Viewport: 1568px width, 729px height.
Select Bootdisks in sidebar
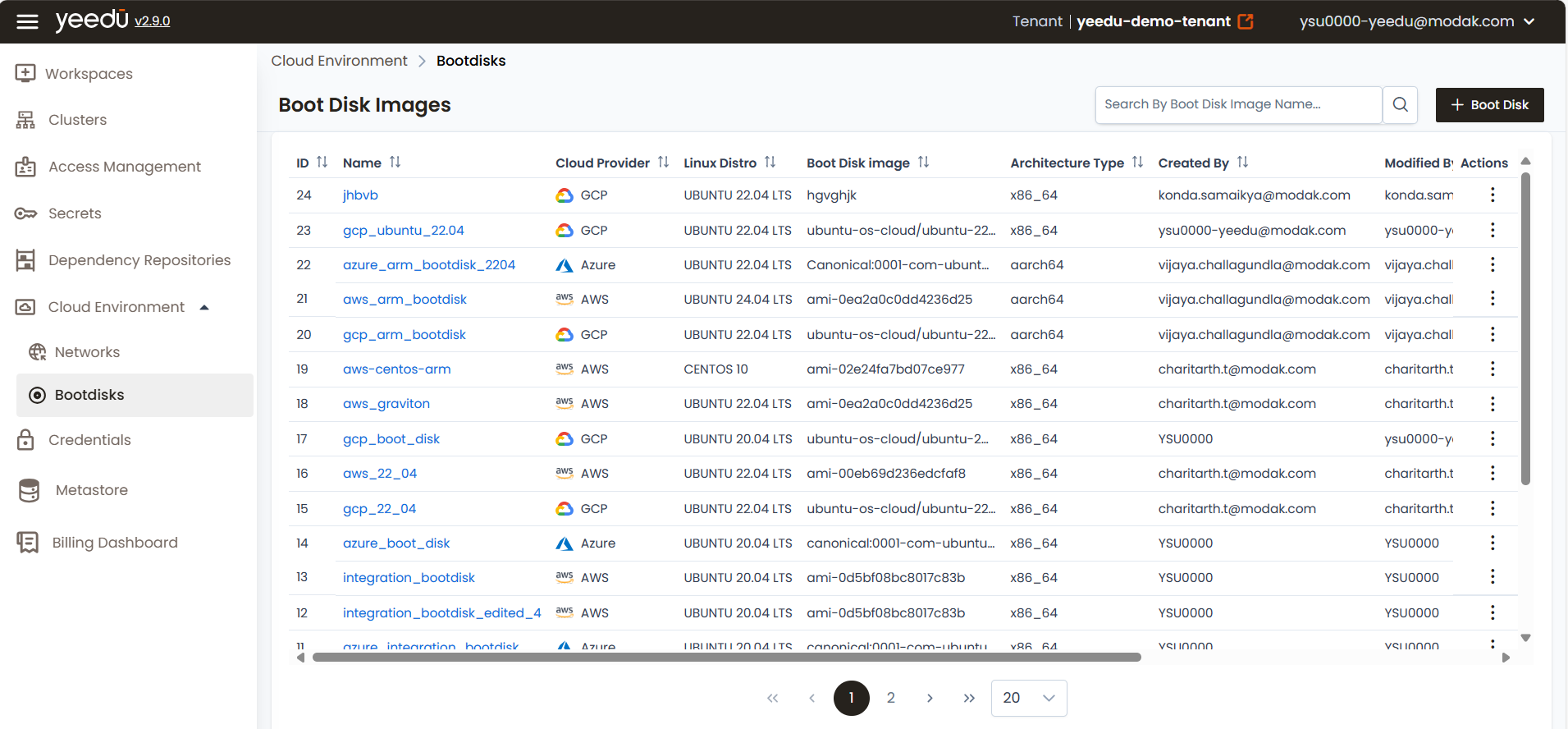(135, 395)
